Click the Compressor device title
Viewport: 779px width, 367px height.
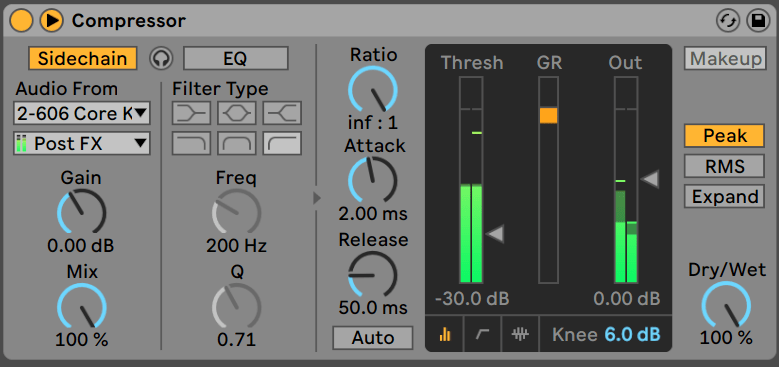pos(129,21)
